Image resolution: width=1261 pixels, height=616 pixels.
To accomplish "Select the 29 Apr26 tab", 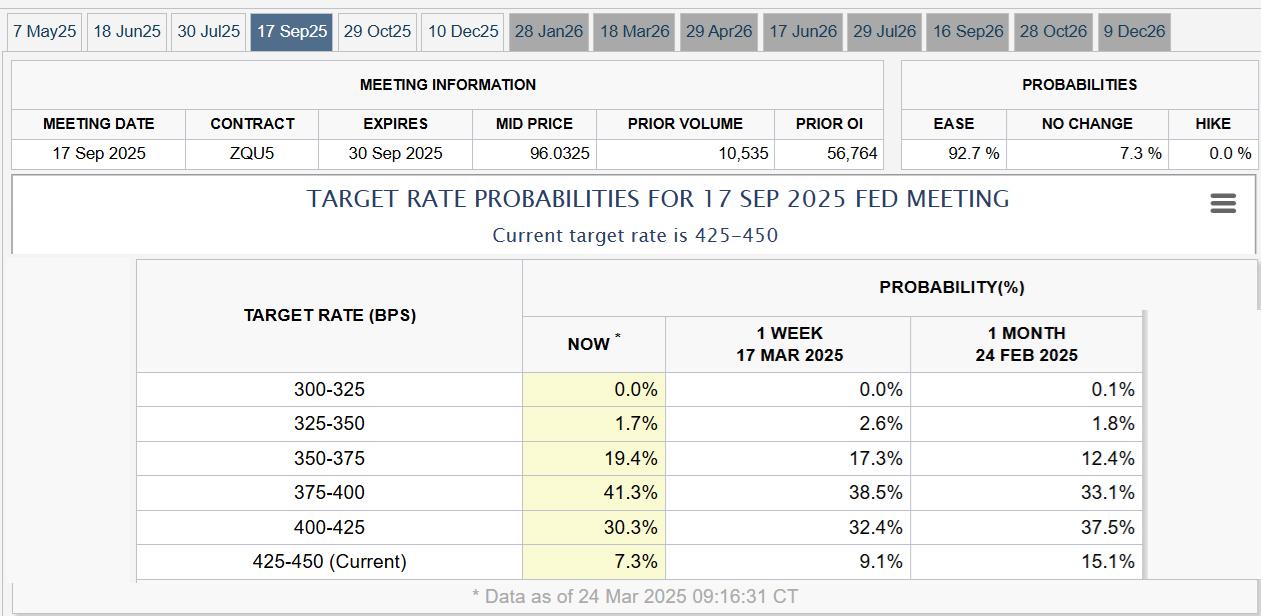I will (x=719, y=32).
